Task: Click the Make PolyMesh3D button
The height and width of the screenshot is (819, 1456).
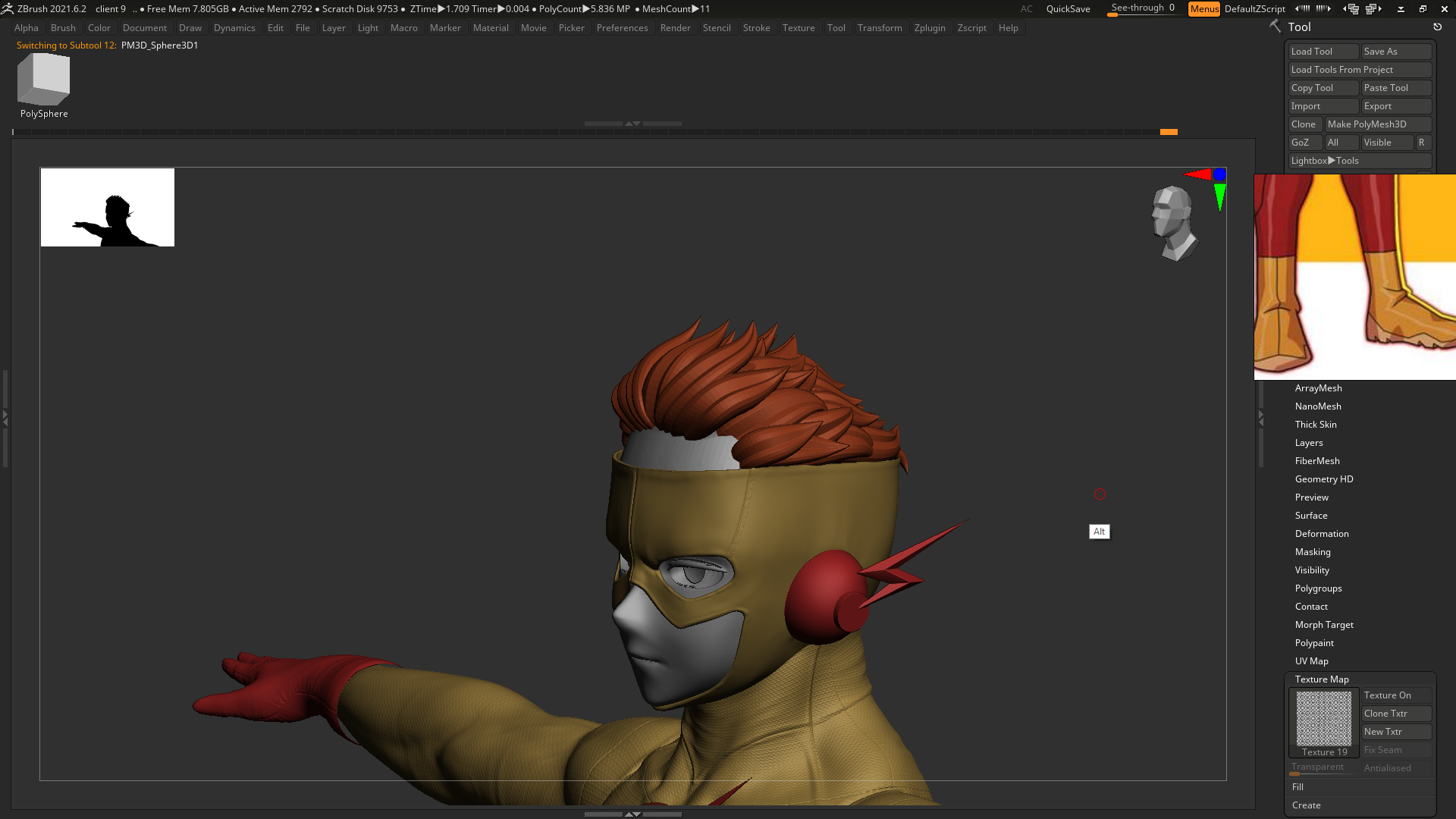Action: [1378, 124]
